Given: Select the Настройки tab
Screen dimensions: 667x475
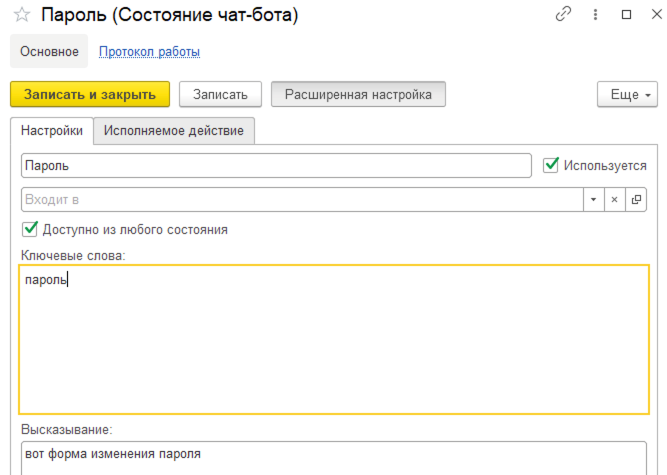Looking at the screenshot, I should 52,131.
